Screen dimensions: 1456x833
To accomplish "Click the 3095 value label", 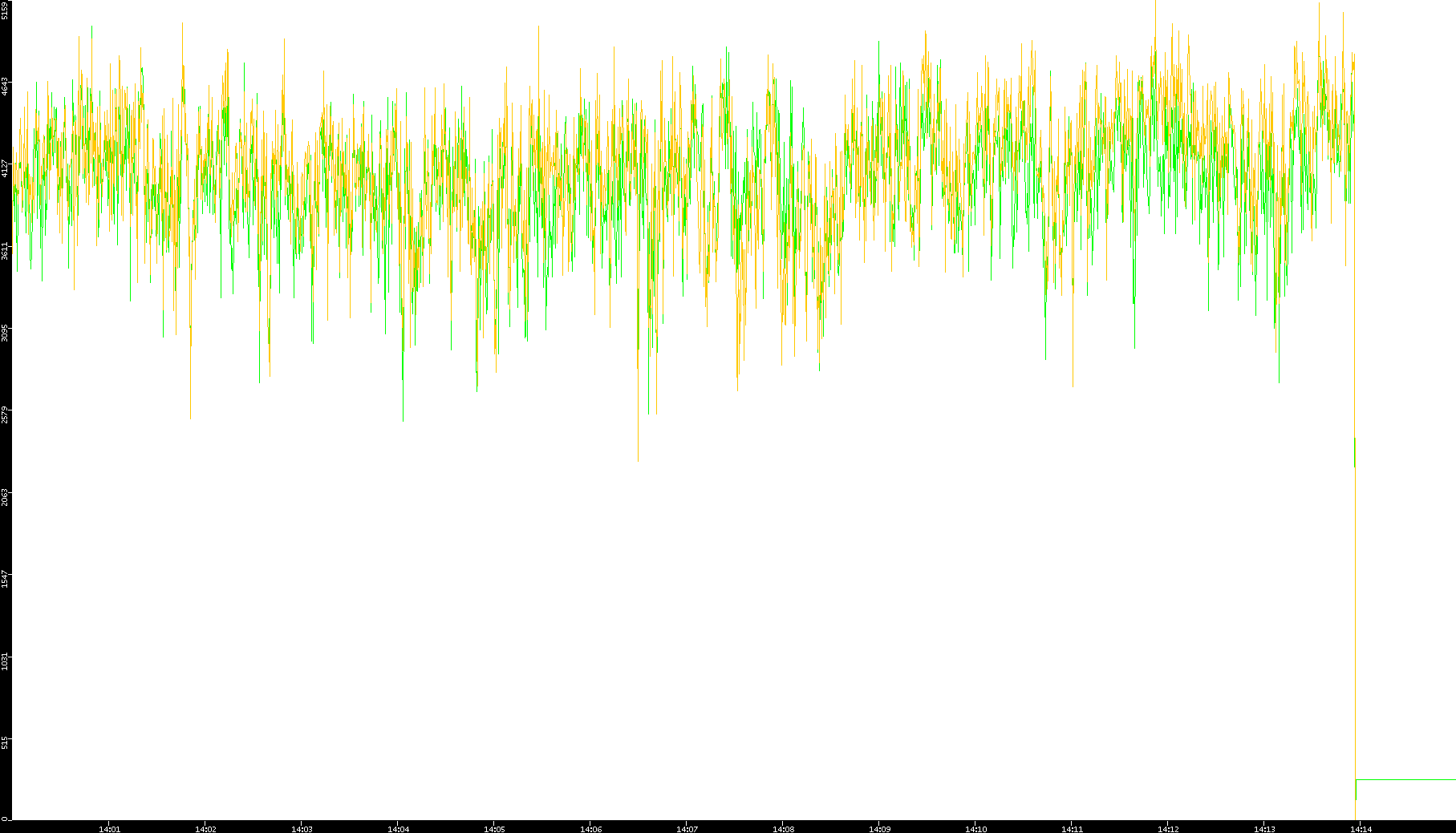I will 5,334.
